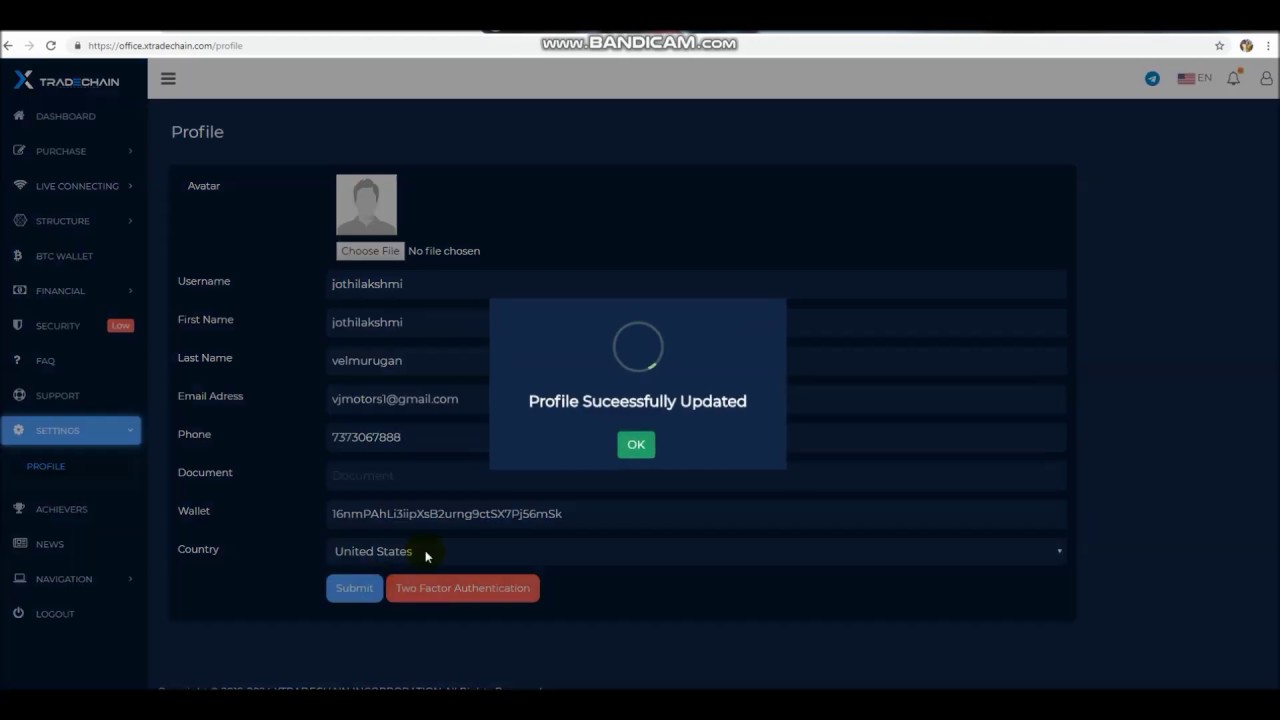The width and height of the screenshot is (1280, 720).
Task: Click OK in the success dialog
Action: [636, 445]
